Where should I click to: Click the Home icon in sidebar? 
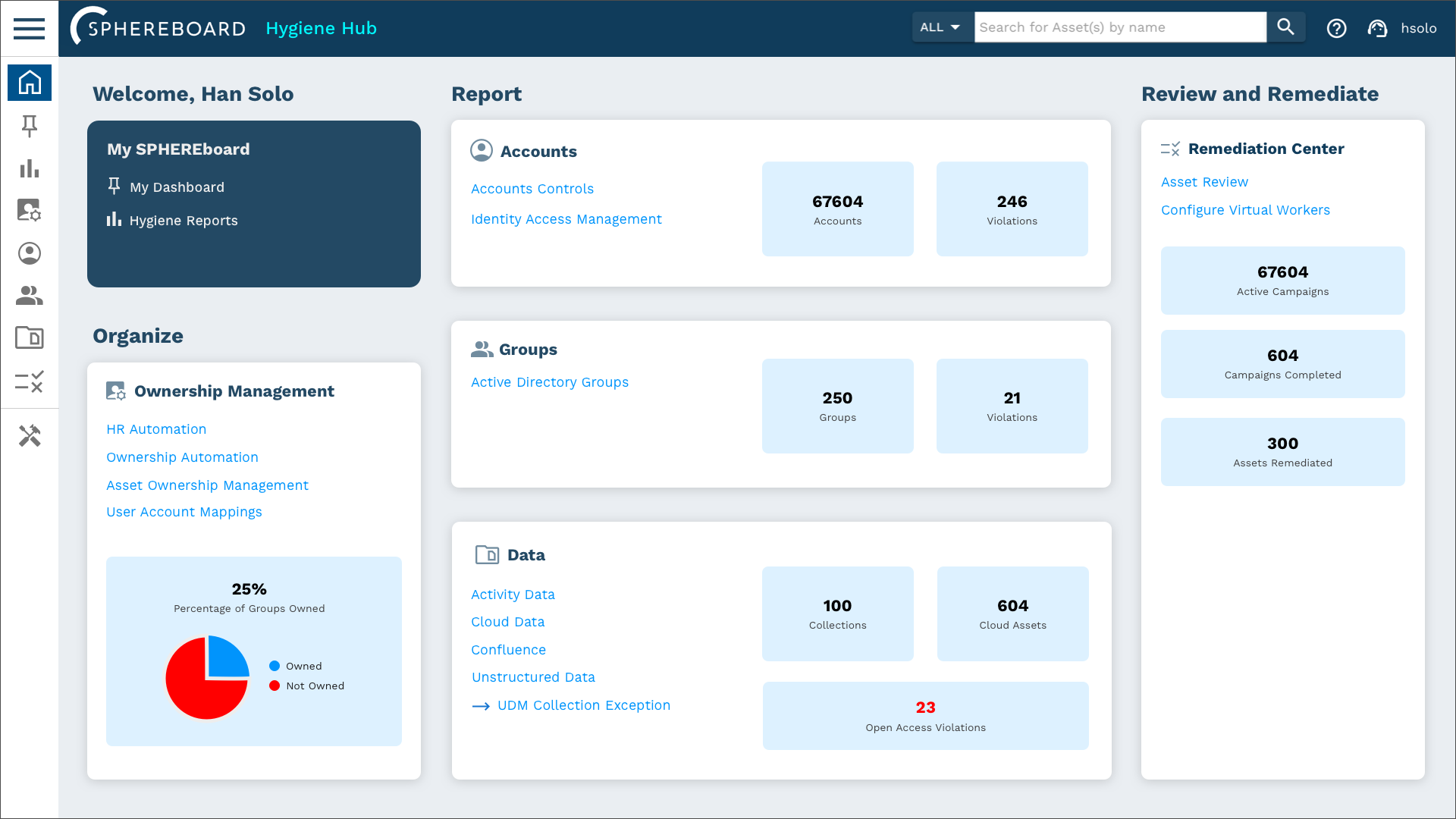click(x=30, y=82)
